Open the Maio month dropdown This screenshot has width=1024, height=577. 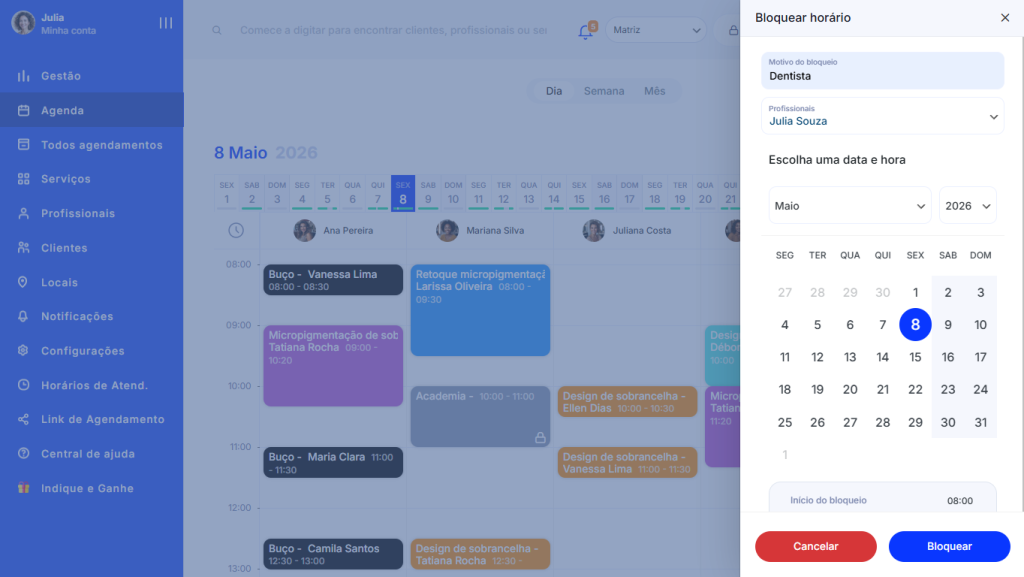pyautogui.click(x=850, y=205)
